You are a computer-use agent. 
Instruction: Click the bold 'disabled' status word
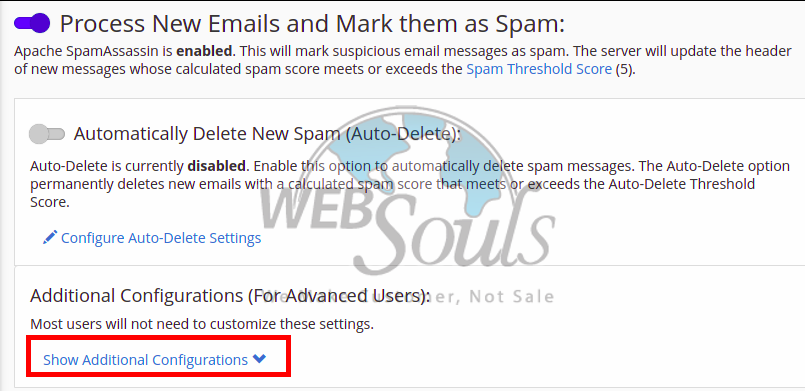(x=217, y=167)
